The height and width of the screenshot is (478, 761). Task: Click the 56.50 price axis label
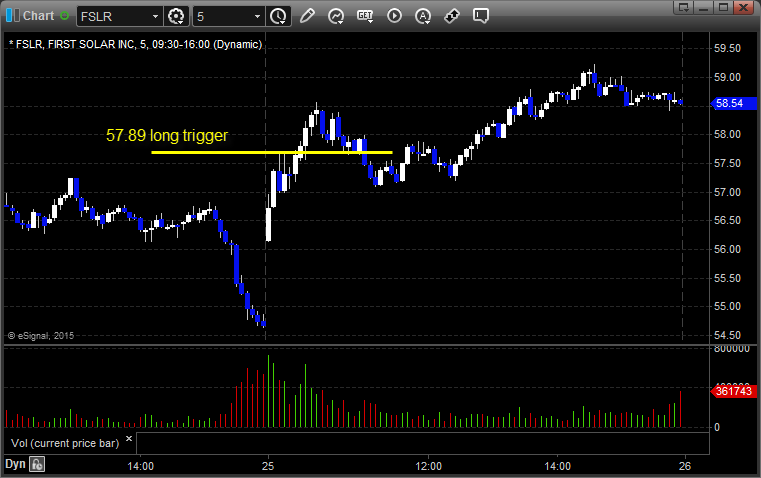click(x=728, y=220)
